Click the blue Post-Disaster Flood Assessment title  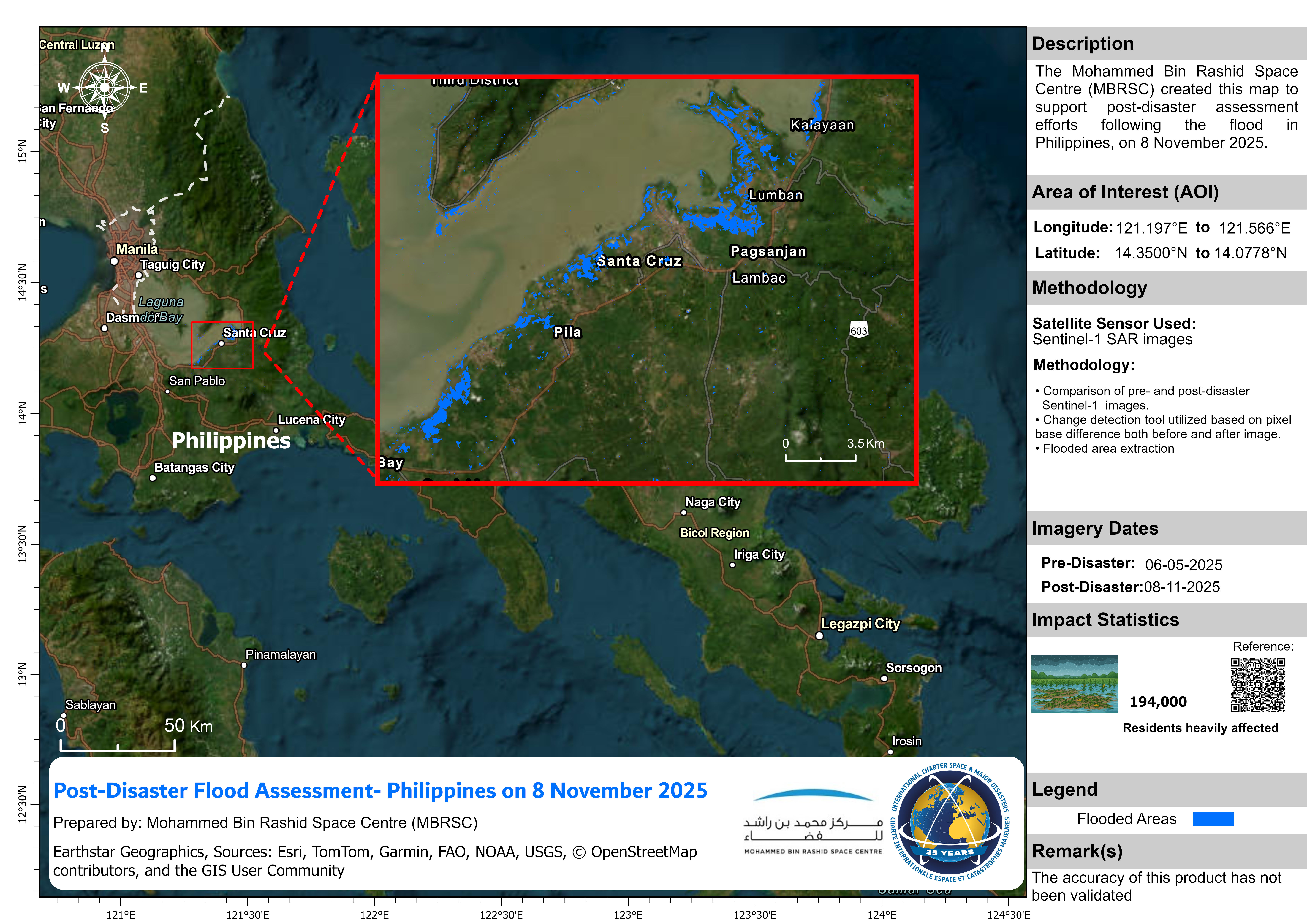[380, 790]
